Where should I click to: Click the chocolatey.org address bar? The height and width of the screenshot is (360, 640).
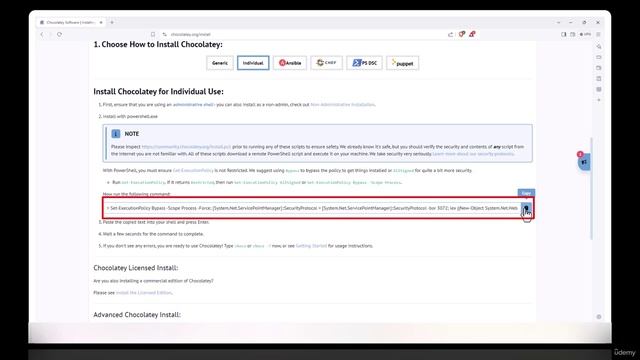click(302, 34)
